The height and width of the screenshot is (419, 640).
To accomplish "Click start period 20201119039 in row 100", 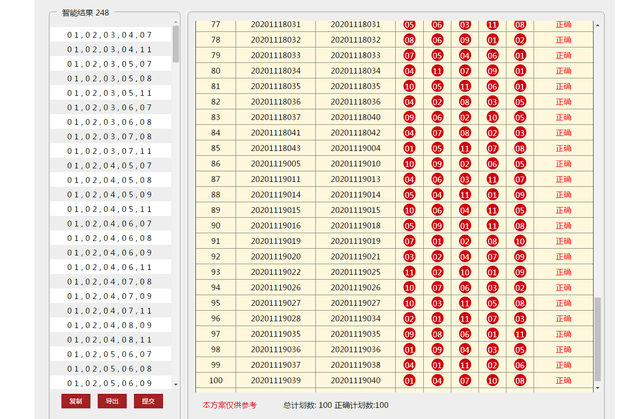I will pos(276,381).
